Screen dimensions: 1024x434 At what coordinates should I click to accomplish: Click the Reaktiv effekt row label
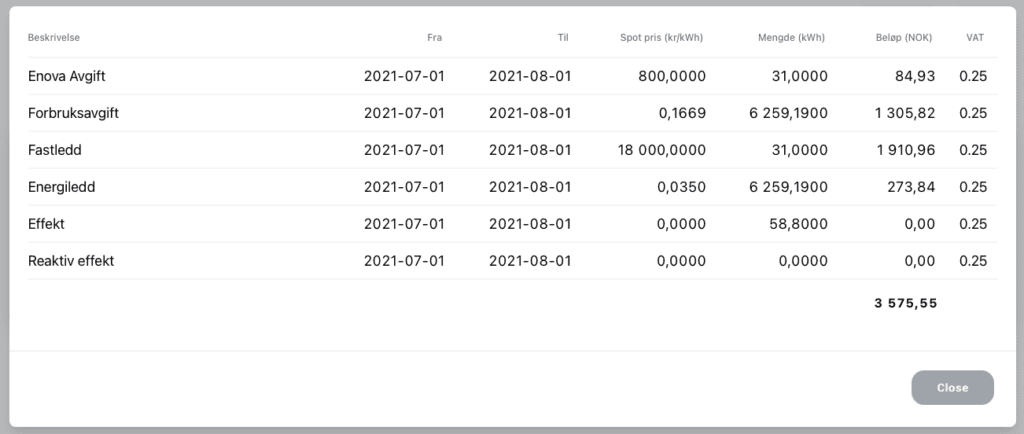pyautogui.click(x=71, y=261)
